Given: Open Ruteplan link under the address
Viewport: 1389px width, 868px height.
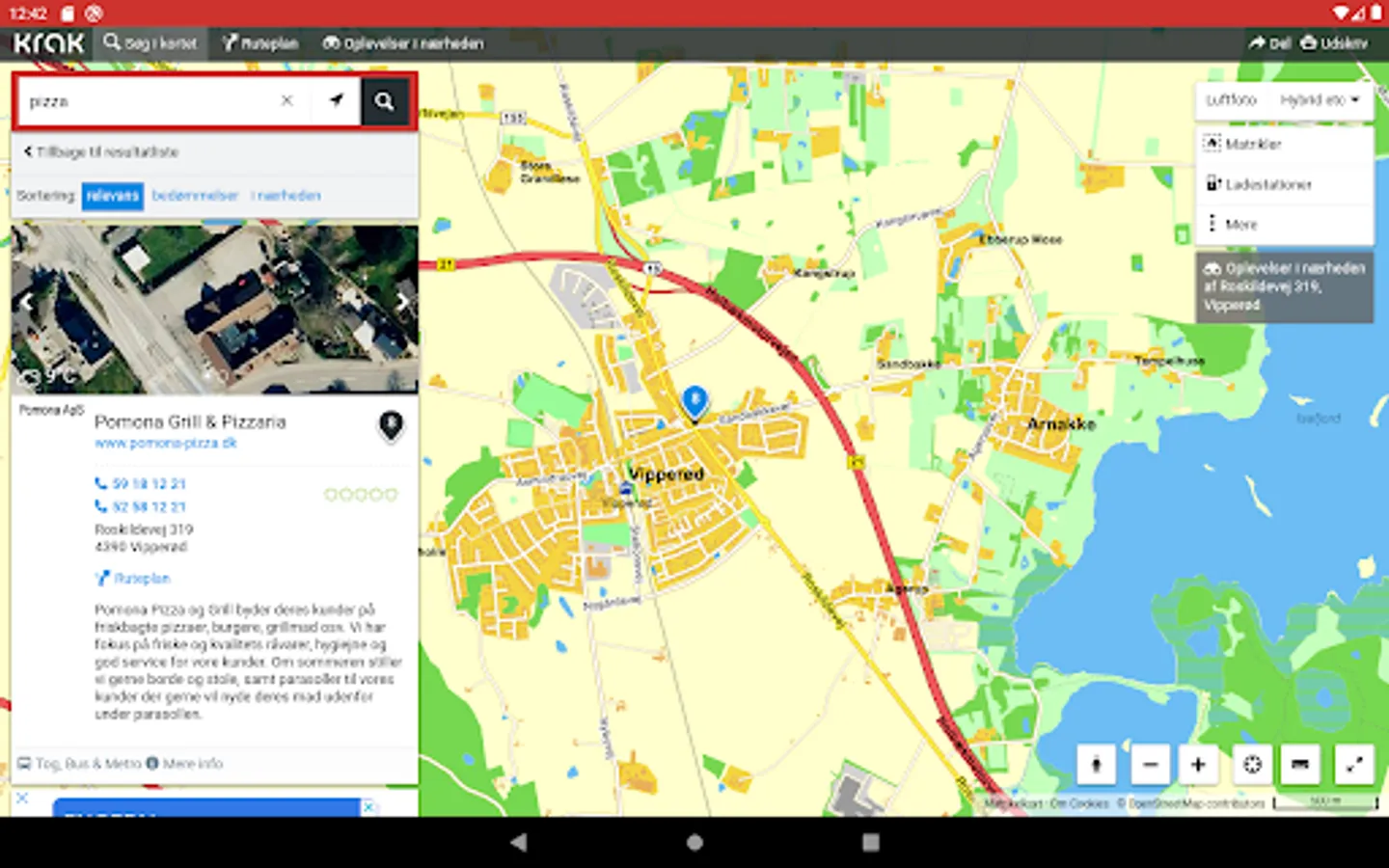Looking at the screenshot, I should [133, 579].
